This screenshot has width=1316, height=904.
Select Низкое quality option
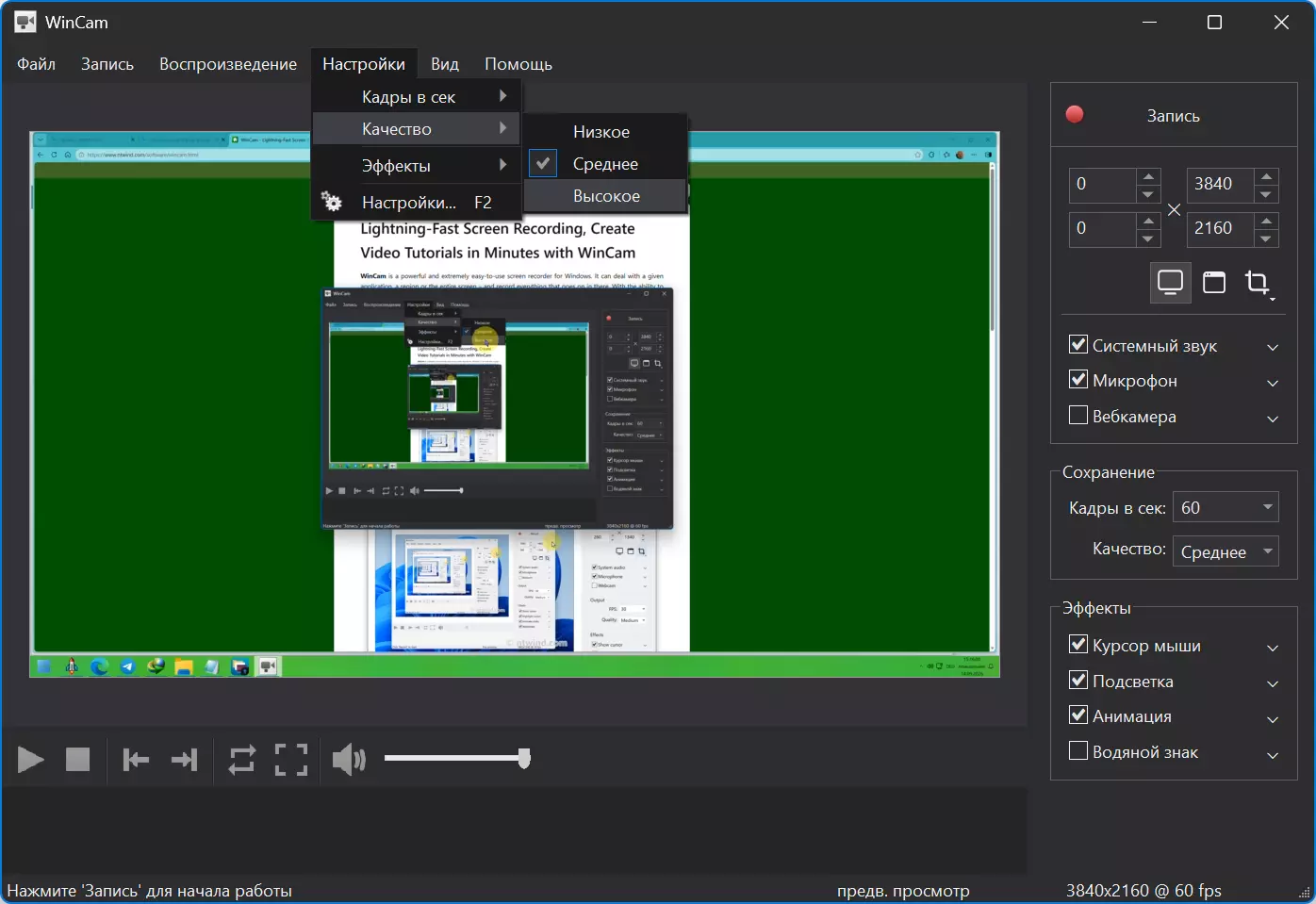(605, 132)
